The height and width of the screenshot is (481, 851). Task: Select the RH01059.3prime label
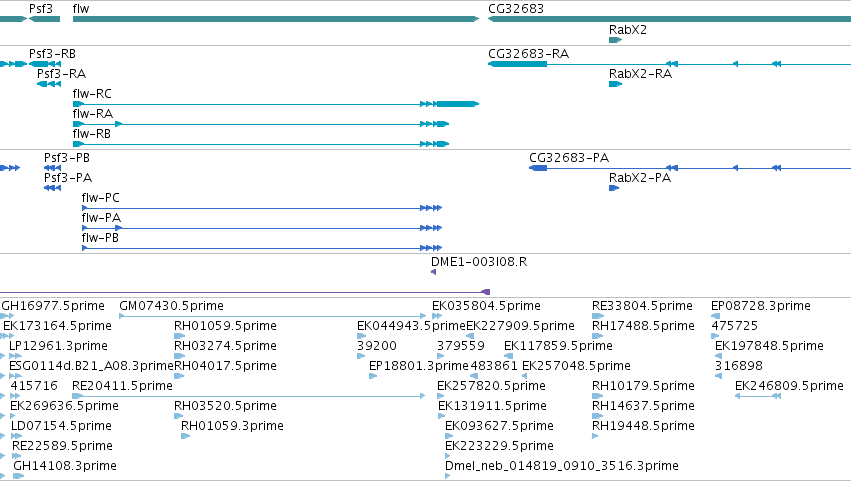coord(232,426)
